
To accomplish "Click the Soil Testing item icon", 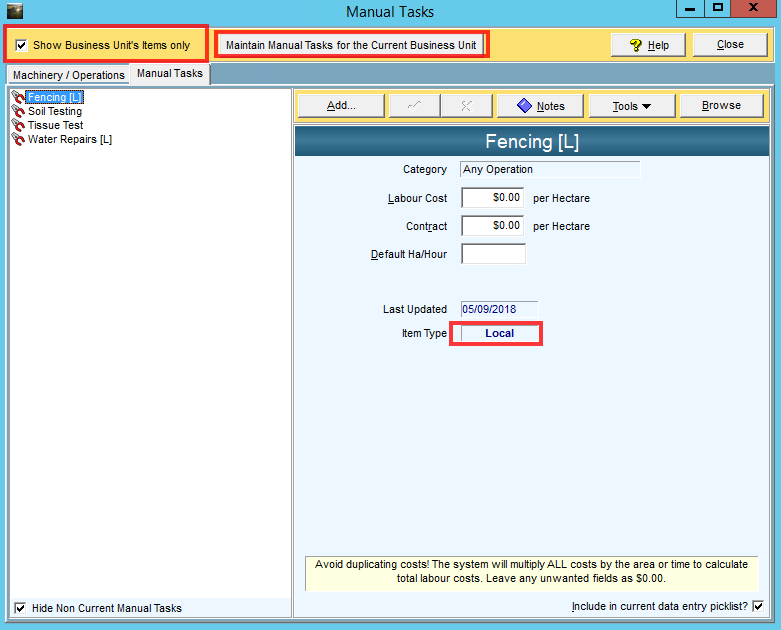I will [x=17, y=112].
